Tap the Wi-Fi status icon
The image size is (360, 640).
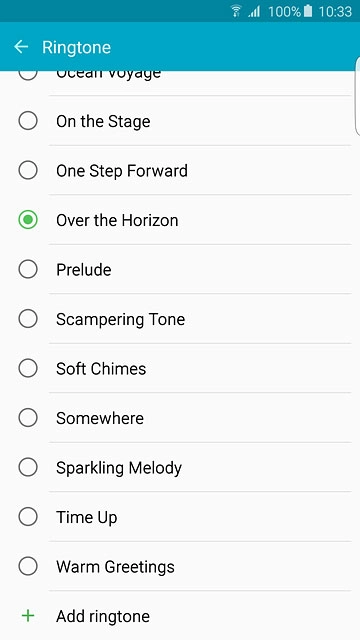[x=236, y=11]
